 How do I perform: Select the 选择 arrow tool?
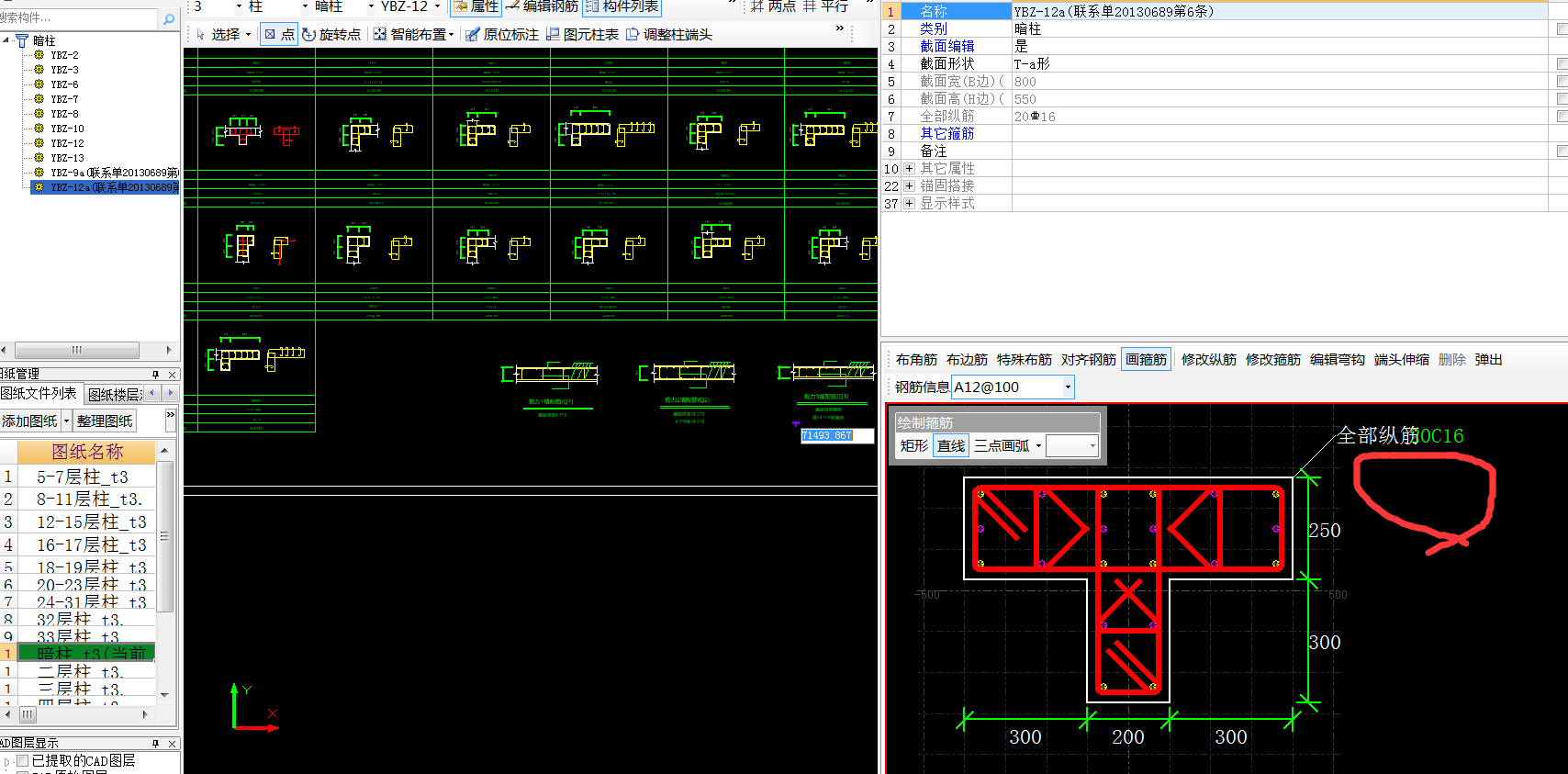(223, 35)
